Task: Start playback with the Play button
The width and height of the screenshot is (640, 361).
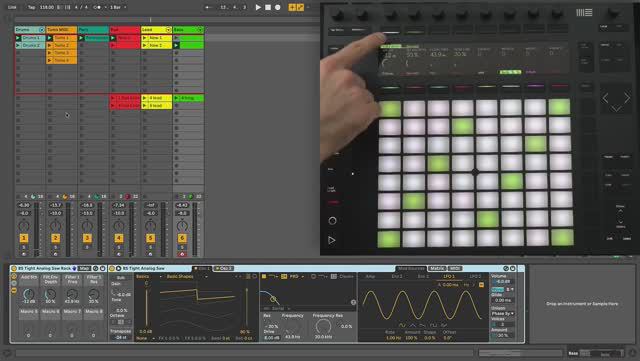Action: (x=258, y=7)
